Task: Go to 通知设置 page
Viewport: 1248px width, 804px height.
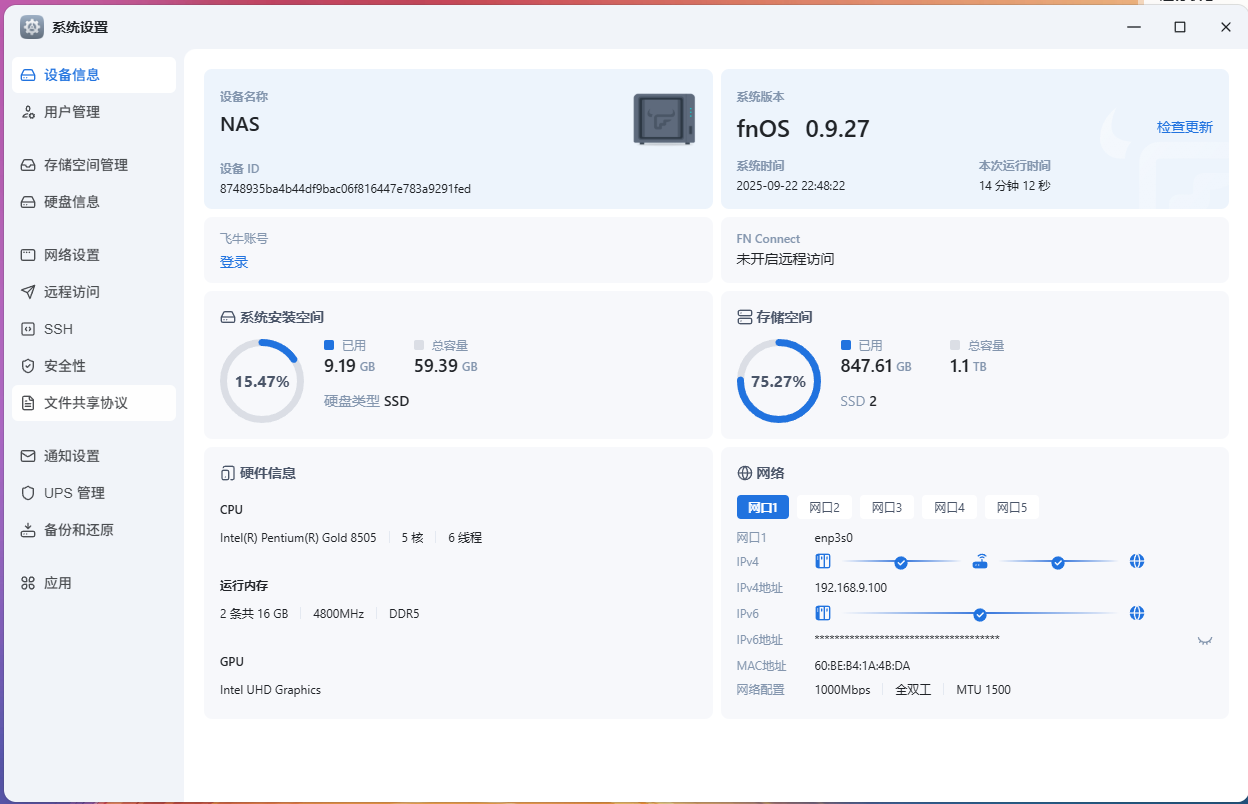Action: coord(71,456)
